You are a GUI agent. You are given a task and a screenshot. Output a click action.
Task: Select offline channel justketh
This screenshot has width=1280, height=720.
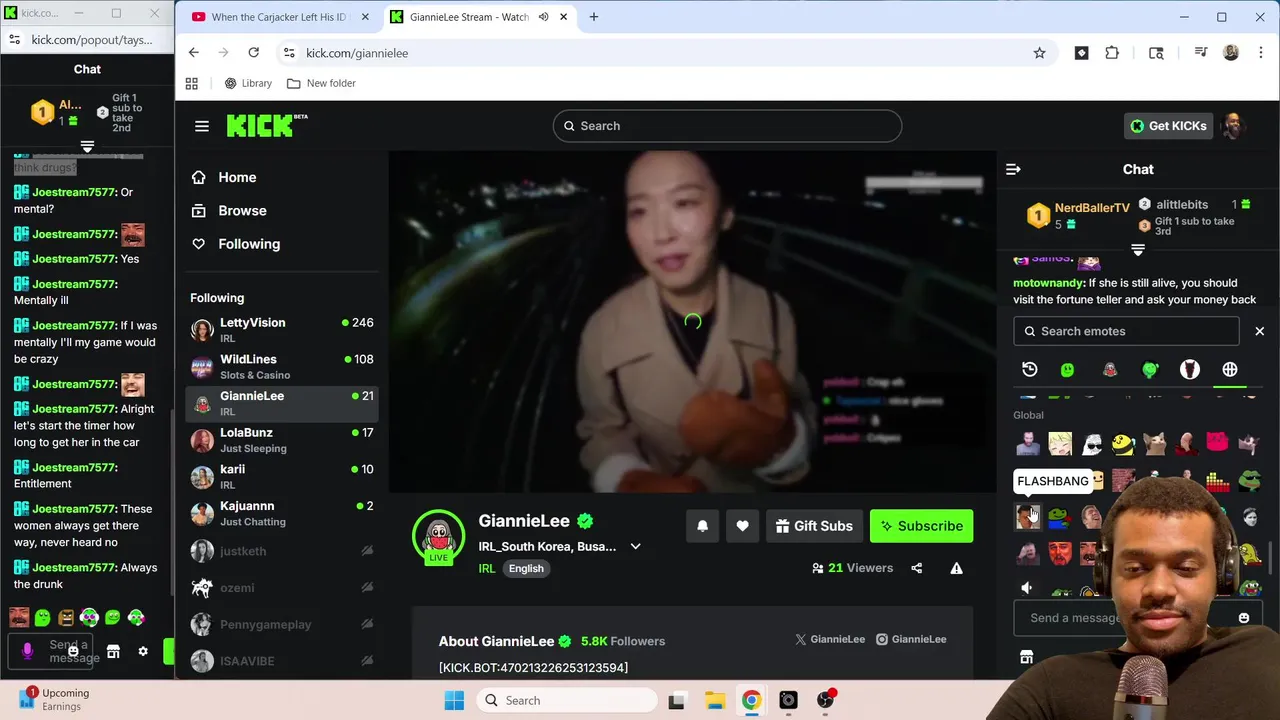click(281, 551)
